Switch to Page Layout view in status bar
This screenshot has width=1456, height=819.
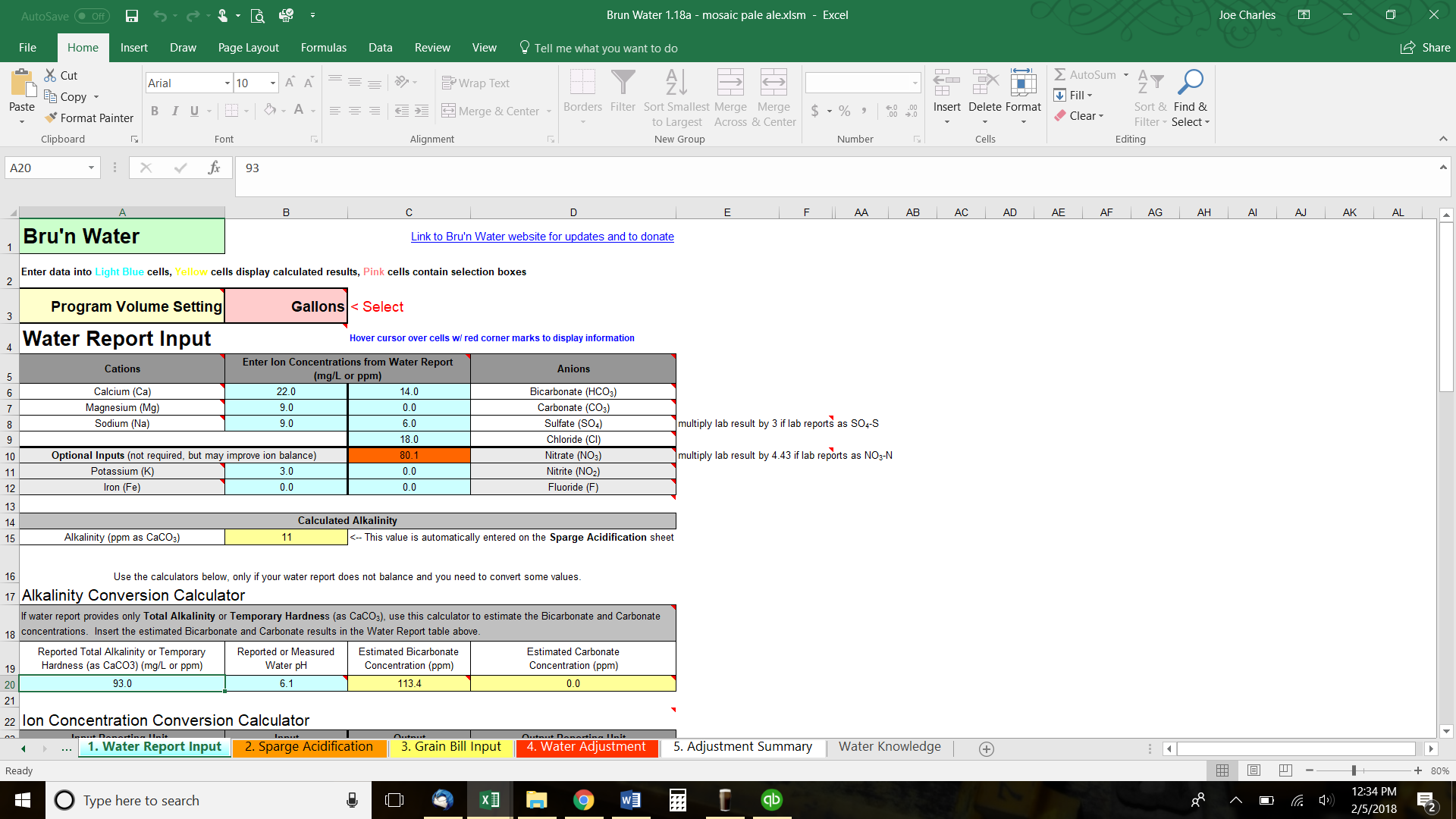click(x=1254, y=770)
